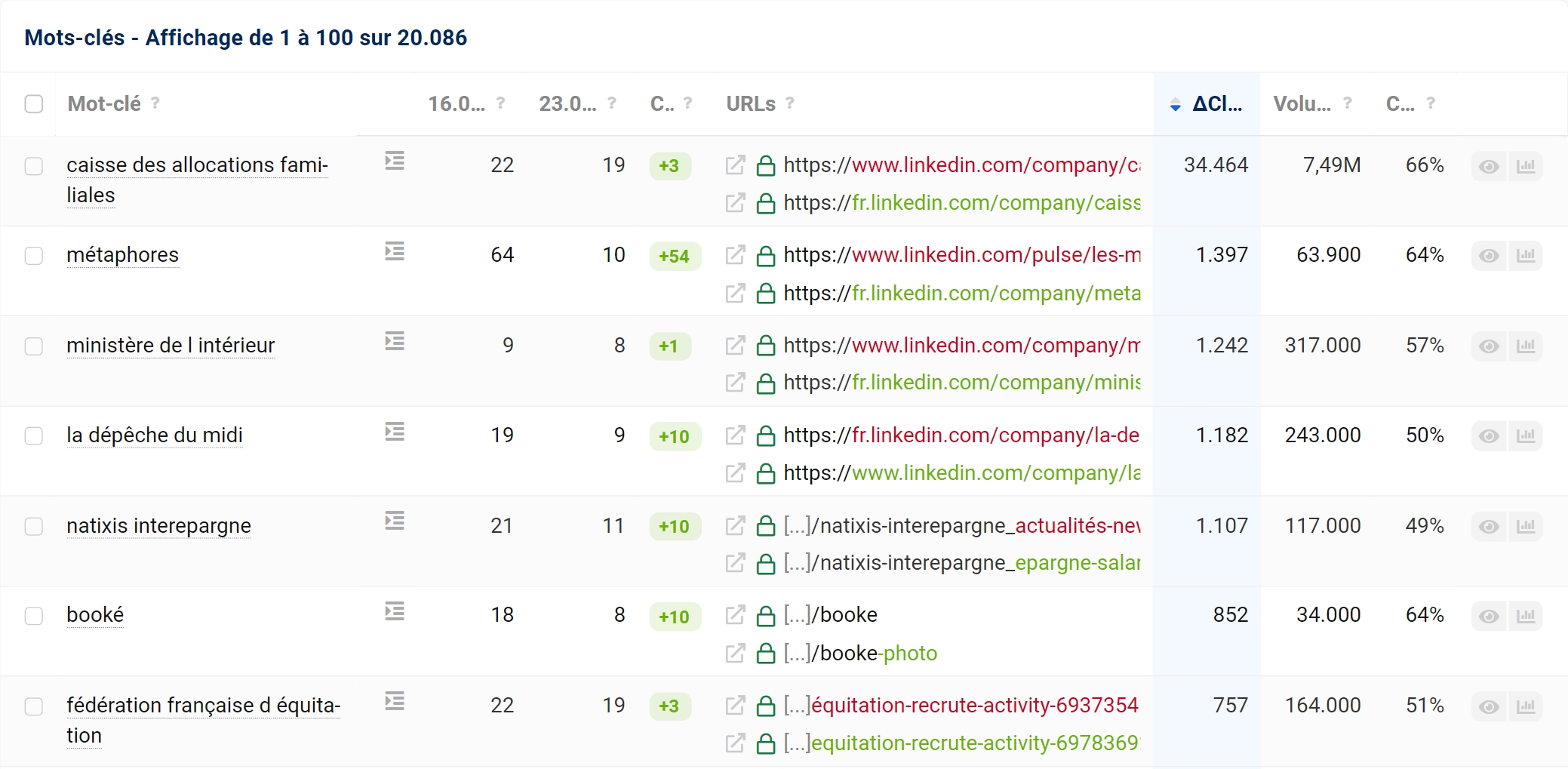Image resolution: width=1568 pixels, height=769 pixels.
Task: Toggle eye icon for la dépêche du midi
Action: (1489, 436)
